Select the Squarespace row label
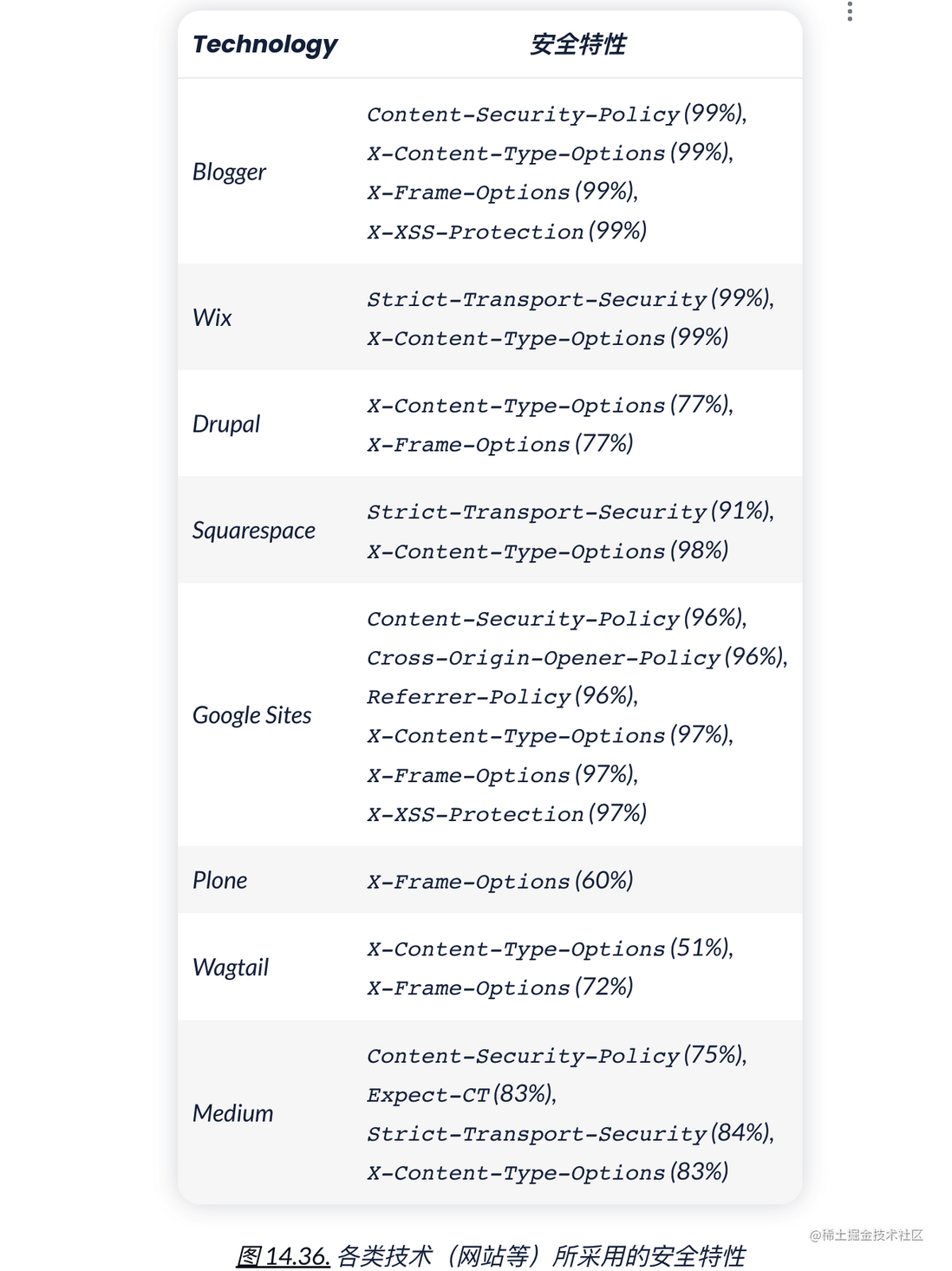Image resolution: width=952 pixels, height=1271 pixels. coord(254,531)
